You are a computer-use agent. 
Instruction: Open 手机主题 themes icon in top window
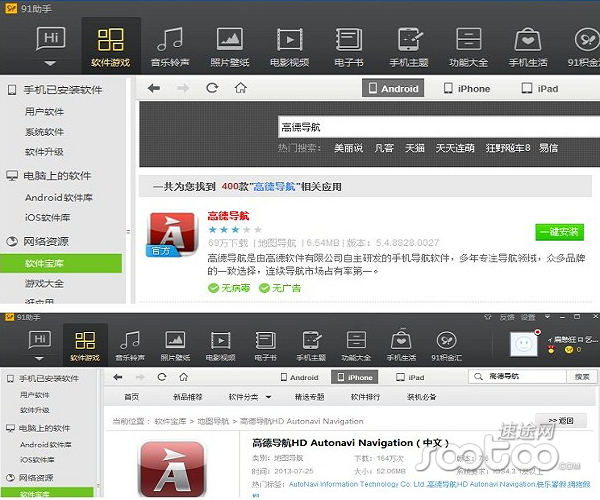409,47
